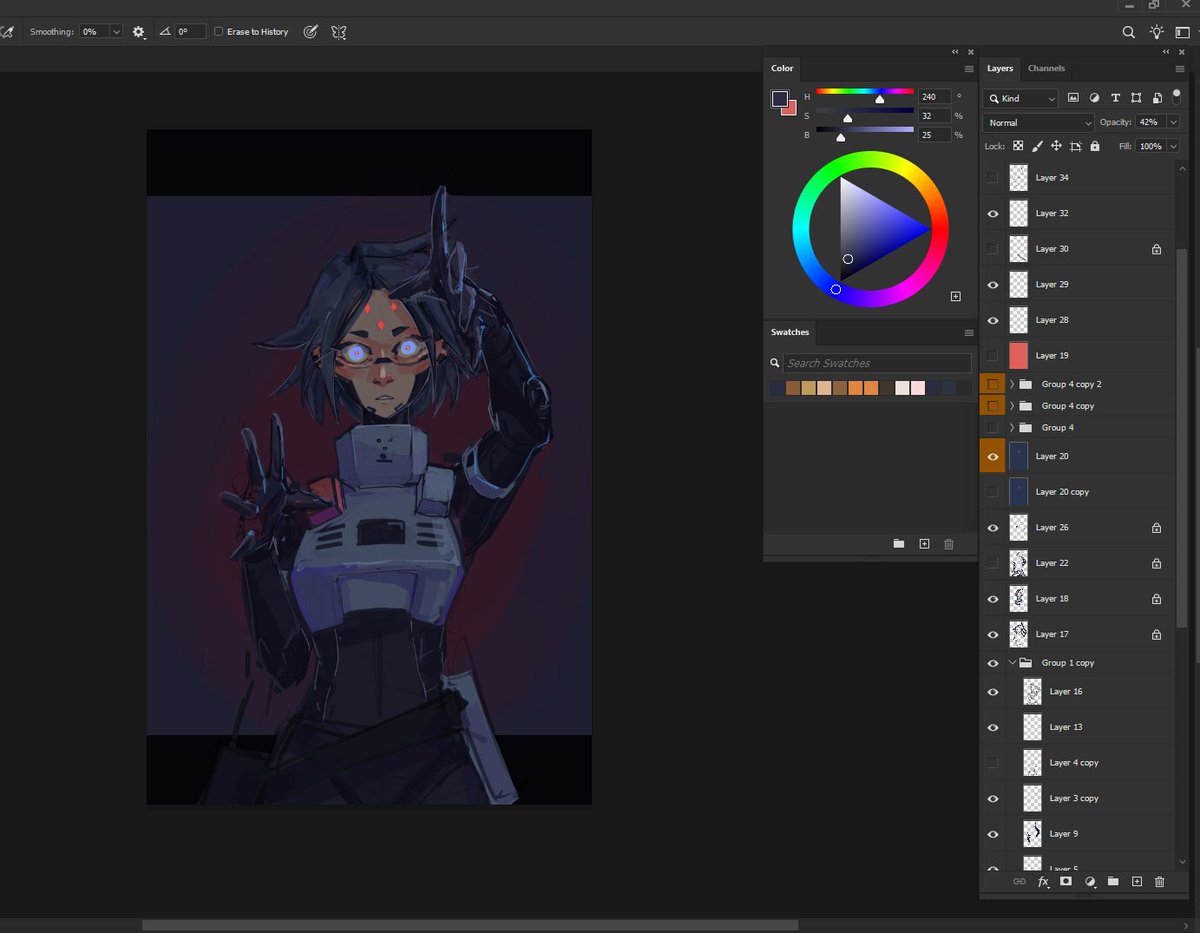The width and height of the screenshot is (1200, 933).
Task: Filter layers by adjustment layers icon
Action: (x=1094, y=98)
